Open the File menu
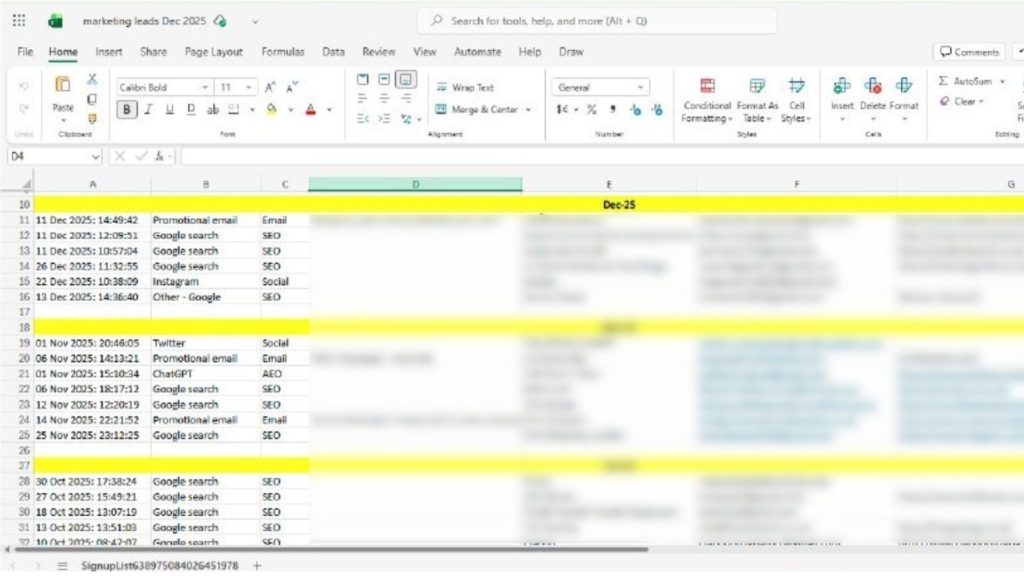 pos(25,52)
